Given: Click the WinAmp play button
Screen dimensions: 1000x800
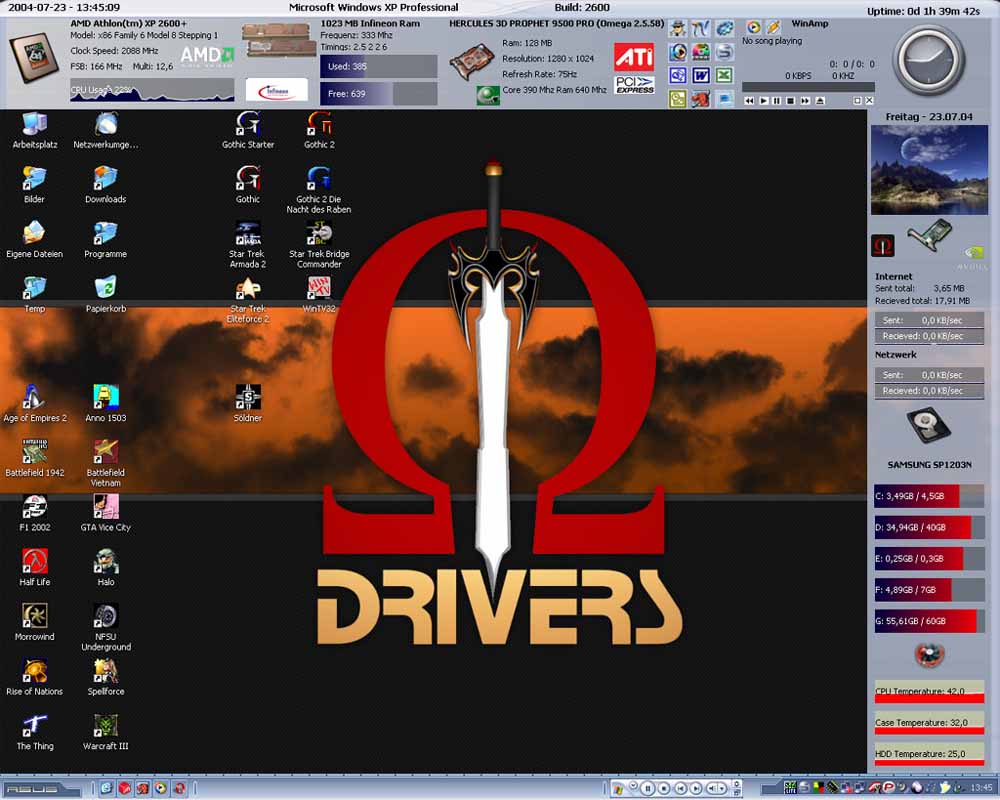Looking at the screenshot, I should point(763,101).
